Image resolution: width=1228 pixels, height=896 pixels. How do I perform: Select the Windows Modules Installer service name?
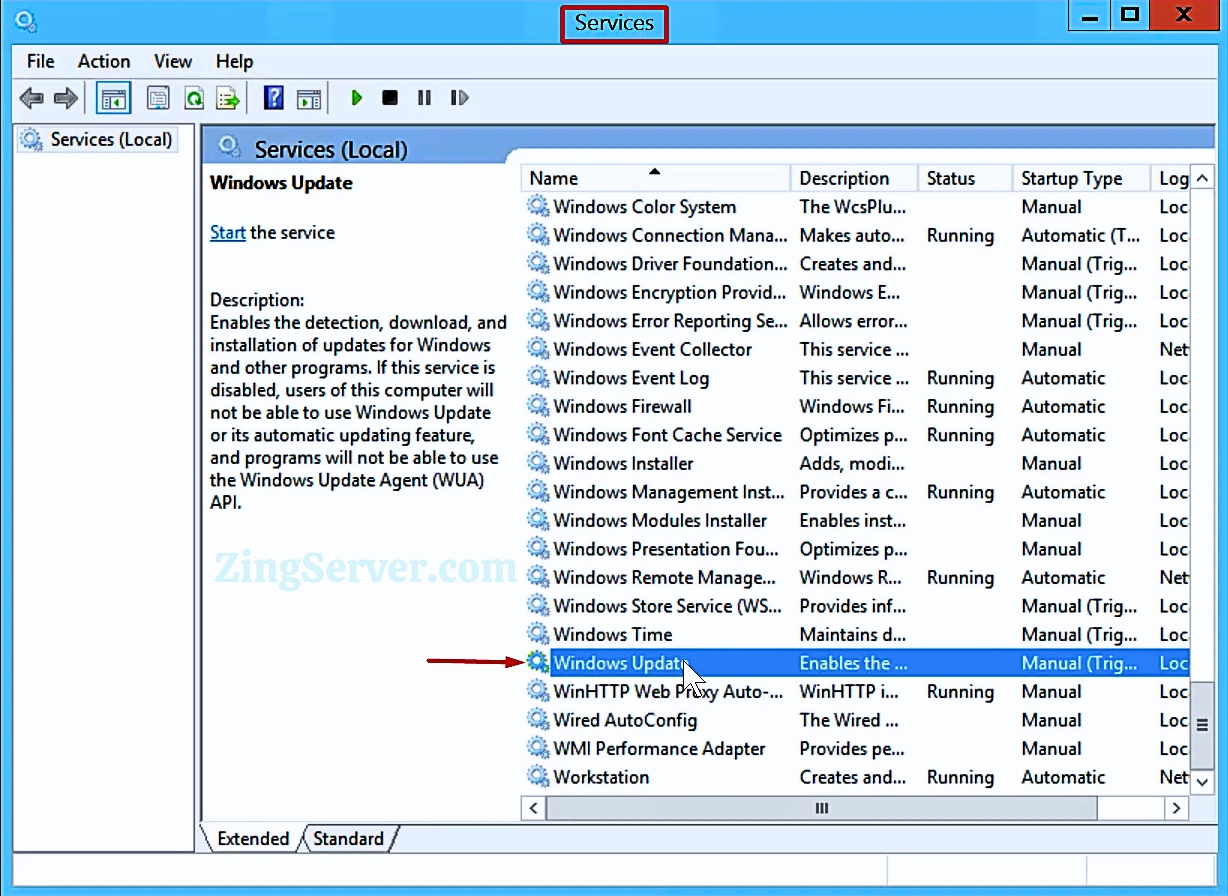click(660, 520)
